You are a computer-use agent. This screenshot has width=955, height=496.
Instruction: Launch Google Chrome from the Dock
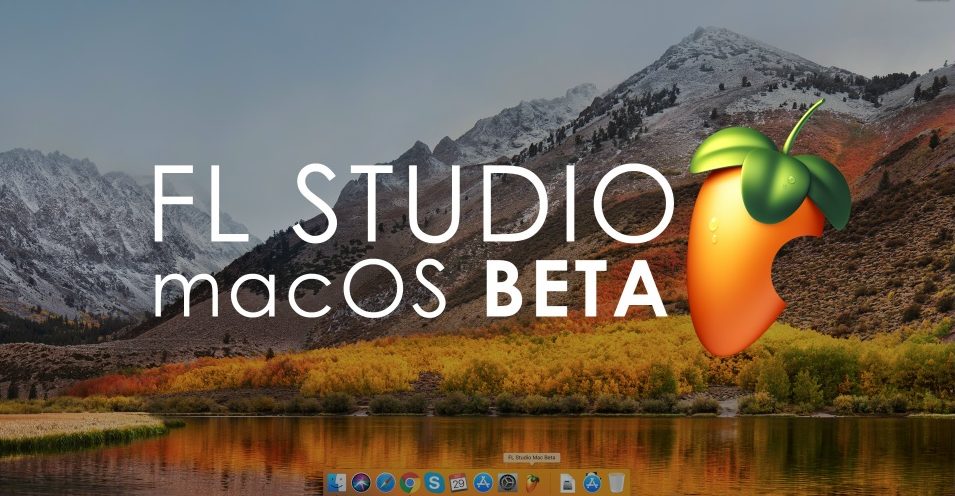click(410, 483)
